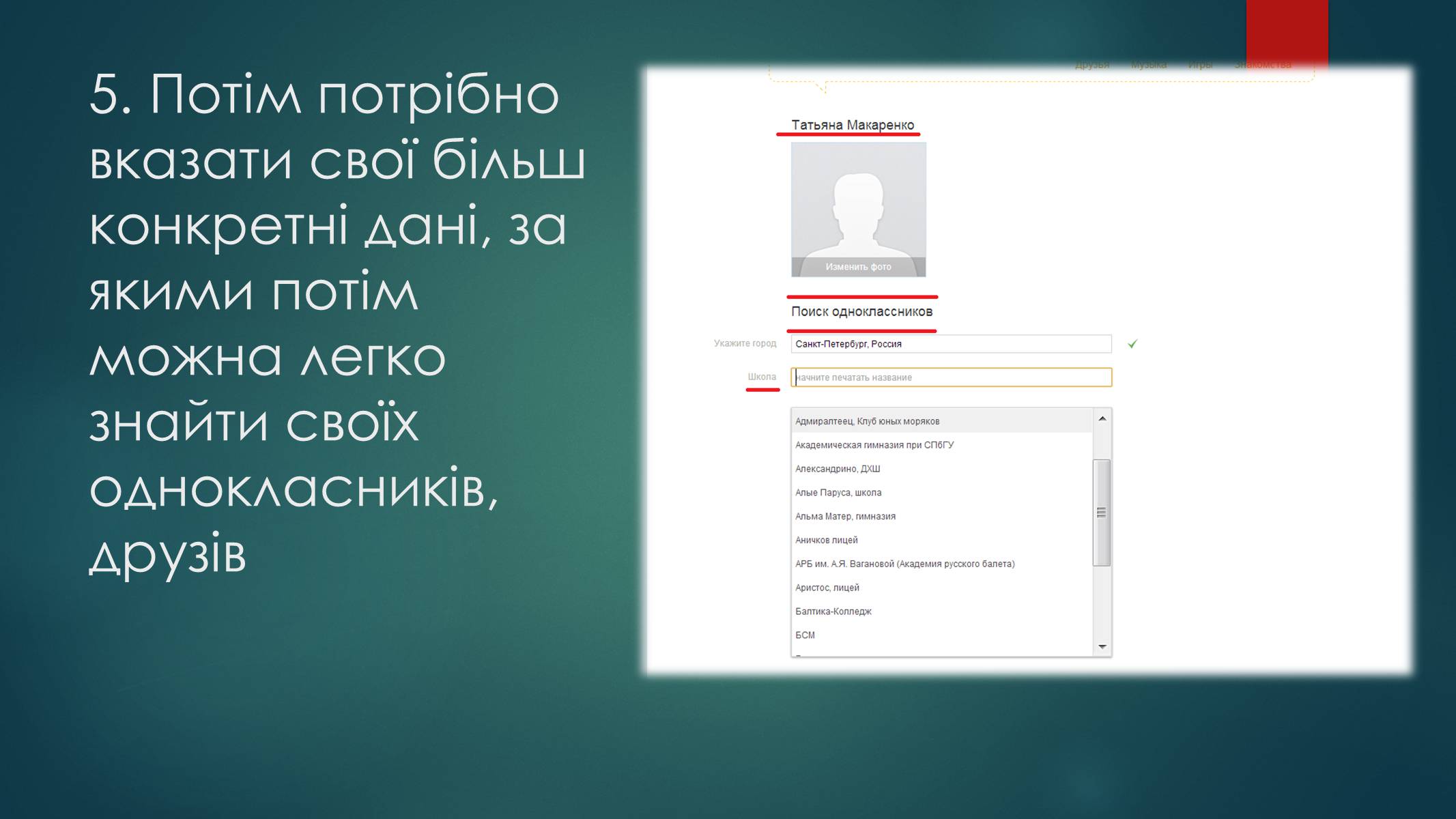Click the school list scrollbar thumb
Image resolution: width=1456 pixels, height=819 pixels.
tap(1102, 513)
